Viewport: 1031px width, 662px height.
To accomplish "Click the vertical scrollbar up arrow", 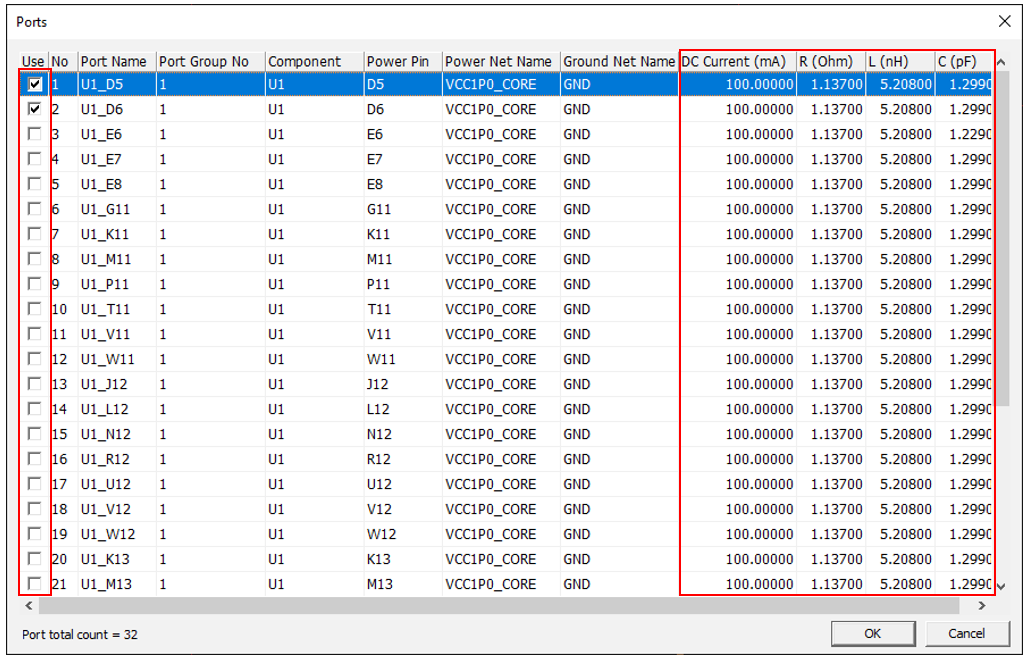I will [x=1003, y=62].
